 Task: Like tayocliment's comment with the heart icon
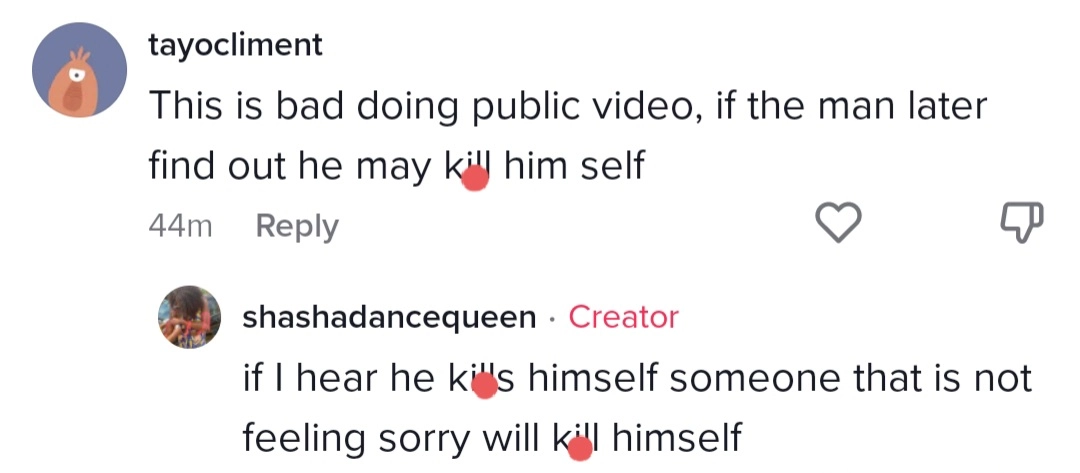pos(838,222)
